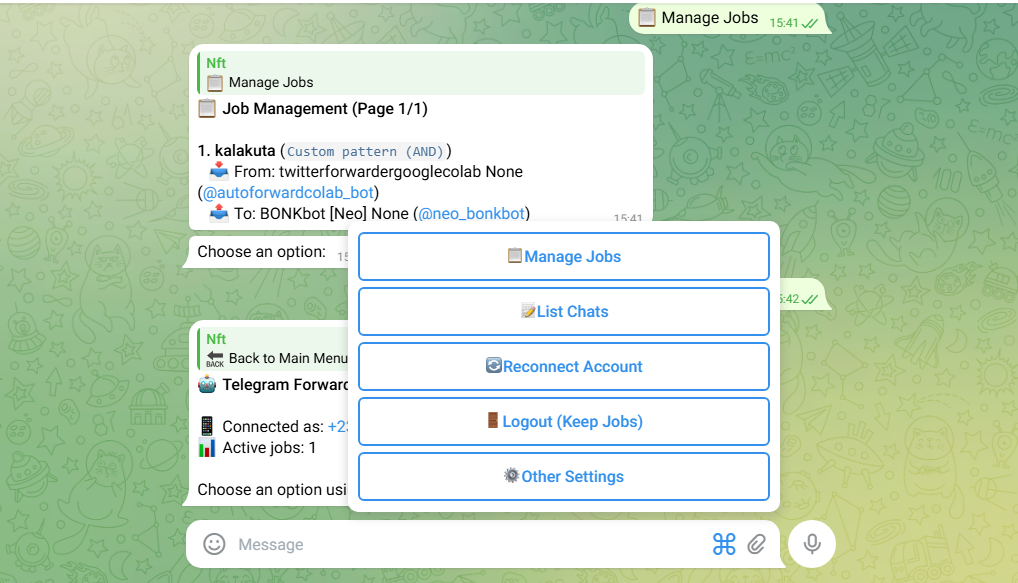Click the From: twitterforwardergooglecolab line
The height and width of the screenshot is (583, 1018).
click(x=366, y=172)
